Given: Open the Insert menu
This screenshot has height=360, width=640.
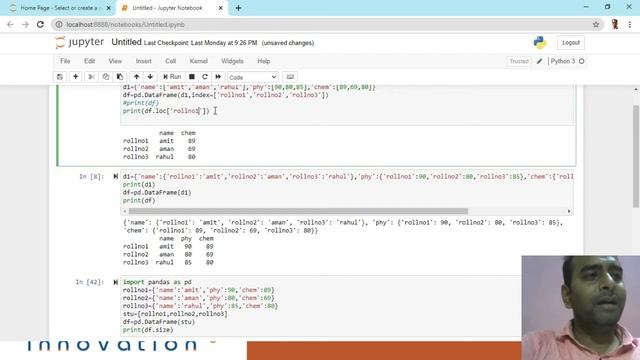Looking at the screenshot, I should (144, 61).
